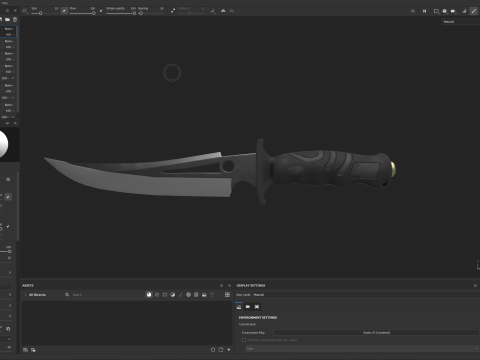Filter assets by brushes
Viewport: 480px width, 360px height.
(181, 295)
